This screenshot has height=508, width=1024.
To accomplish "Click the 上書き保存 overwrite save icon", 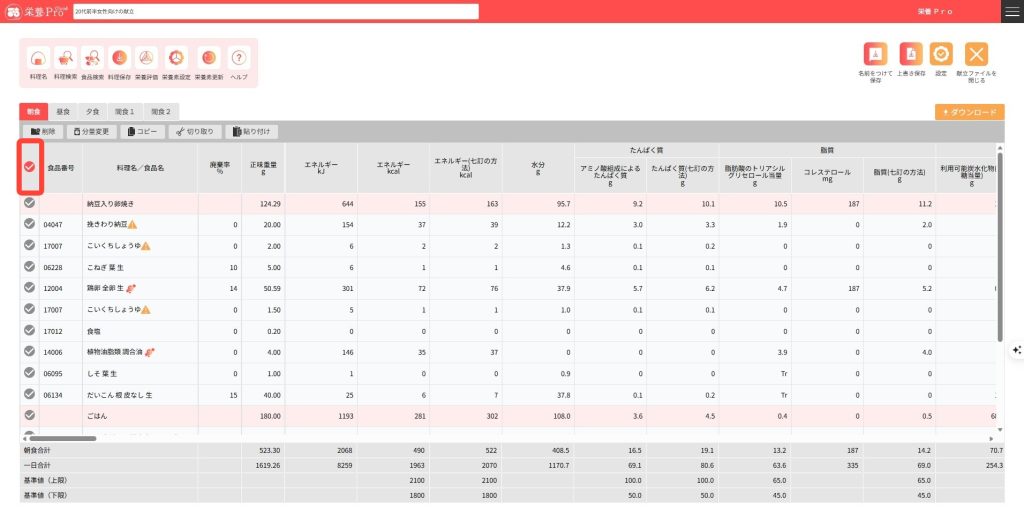I will coord(911,54).
